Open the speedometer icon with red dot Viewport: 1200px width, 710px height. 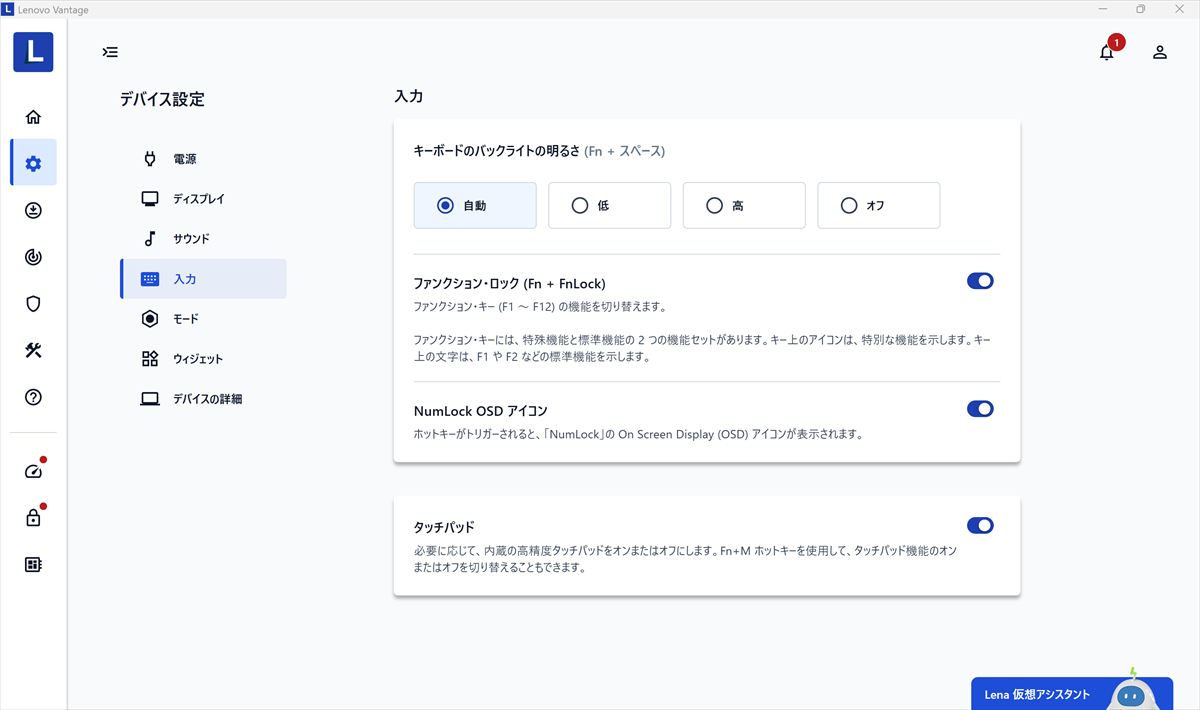point(33,471)
